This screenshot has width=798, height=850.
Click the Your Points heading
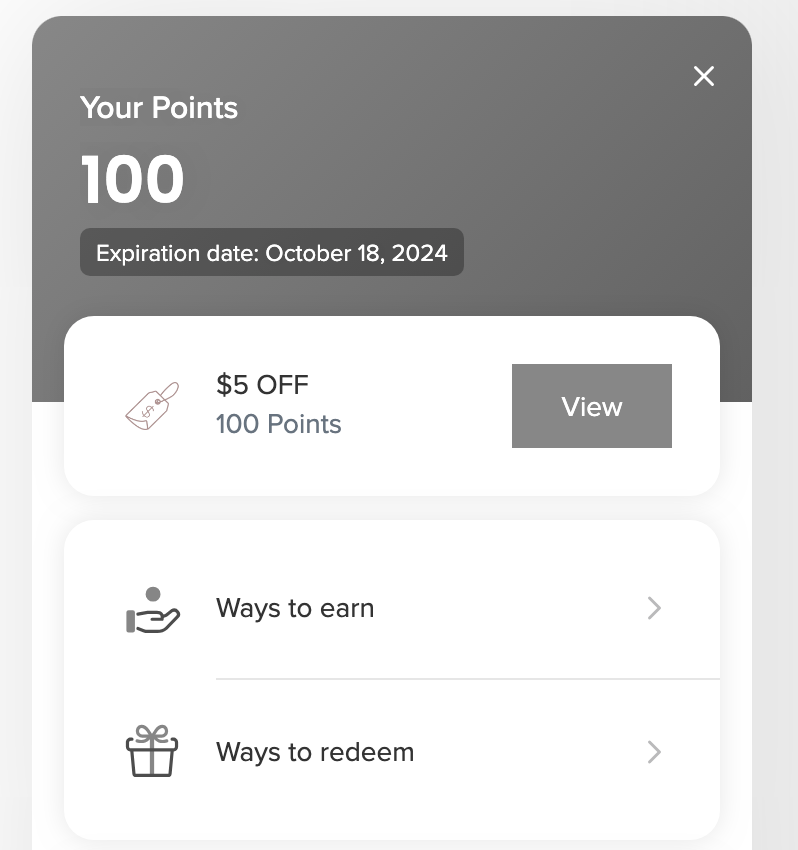pos(159,107)
